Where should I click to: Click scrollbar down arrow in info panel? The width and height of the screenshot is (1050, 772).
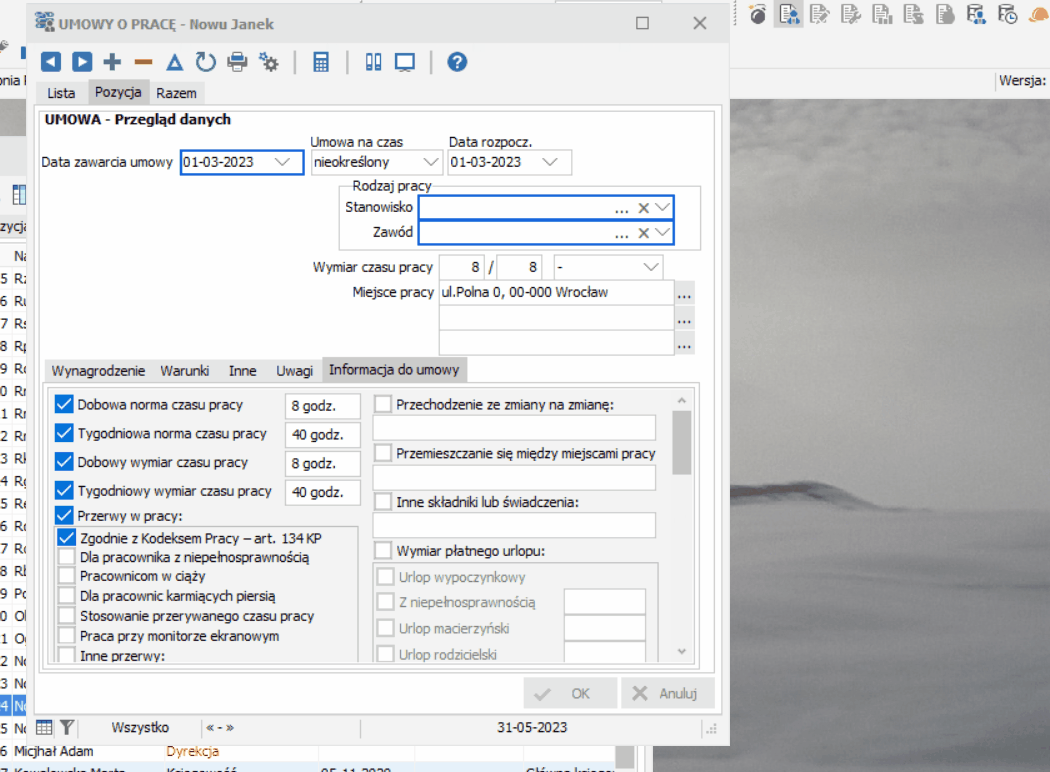pos(682,651)
